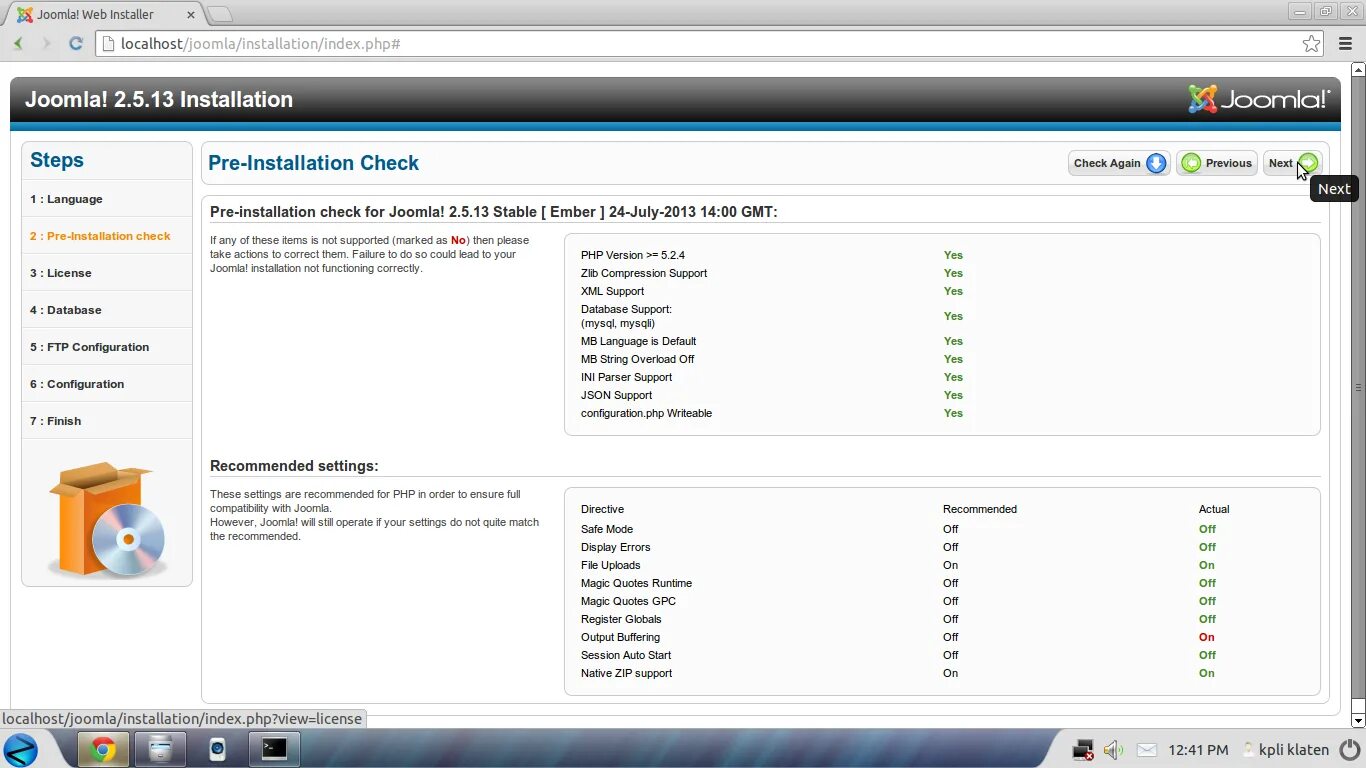Image resolution: width=1366 pixels, height=768 pixels.
Task: Click MB String Overload Off text
Action: pyautogui.click(x=637, y=359)
